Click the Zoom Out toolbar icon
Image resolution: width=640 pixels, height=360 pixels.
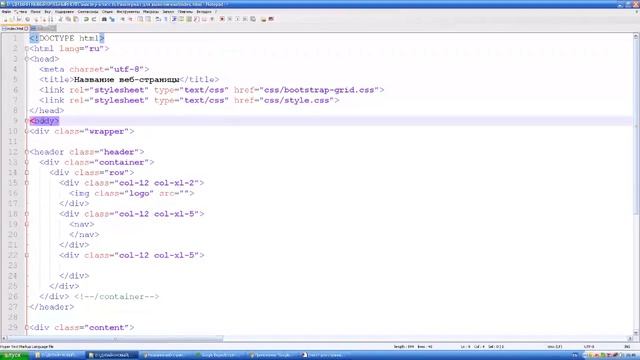pos(131,19)
